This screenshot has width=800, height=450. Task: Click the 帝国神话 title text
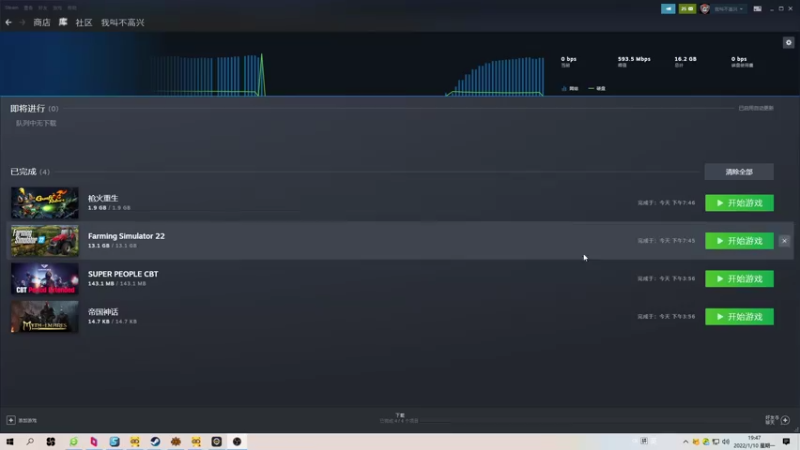(103, 312)
